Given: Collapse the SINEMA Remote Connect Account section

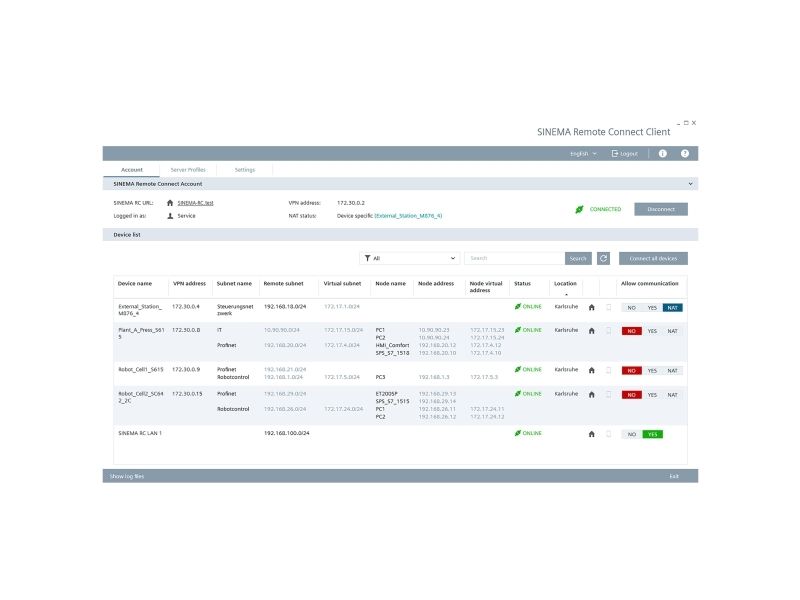Looking at the screenshot, I should 690,184.
